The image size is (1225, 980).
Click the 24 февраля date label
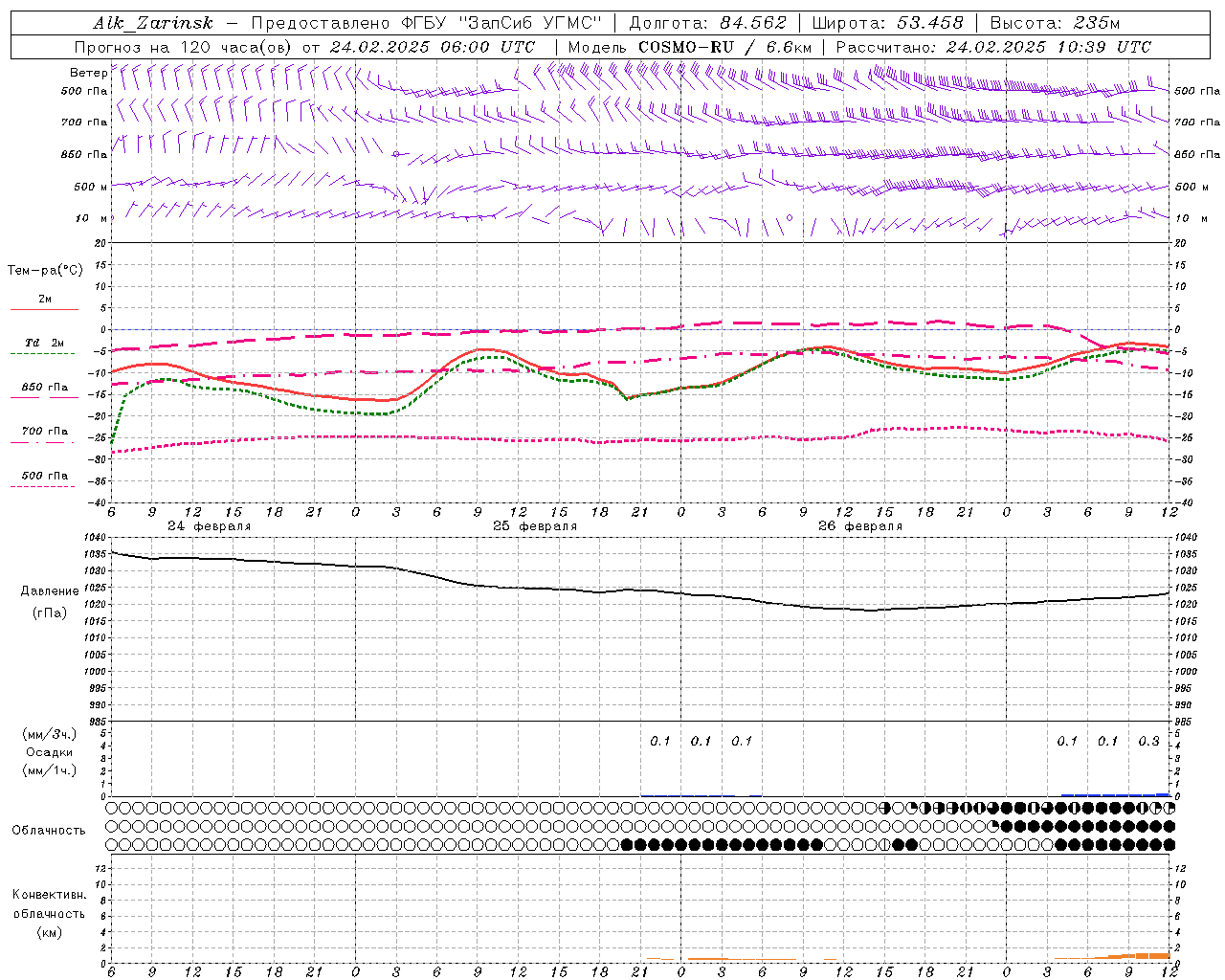point(210,526)
